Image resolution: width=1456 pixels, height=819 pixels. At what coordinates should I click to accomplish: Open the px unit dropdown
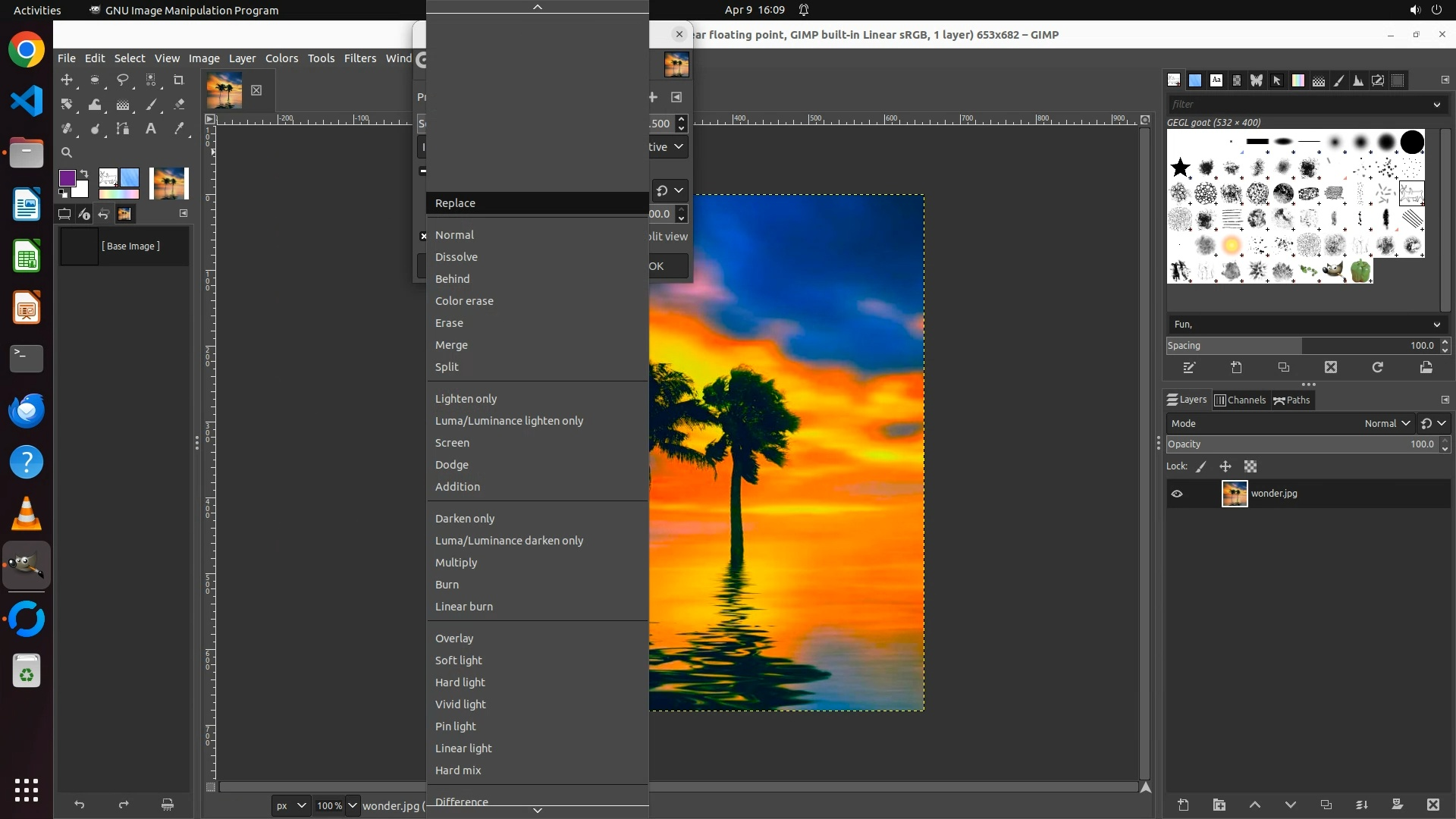click(290, 805)
